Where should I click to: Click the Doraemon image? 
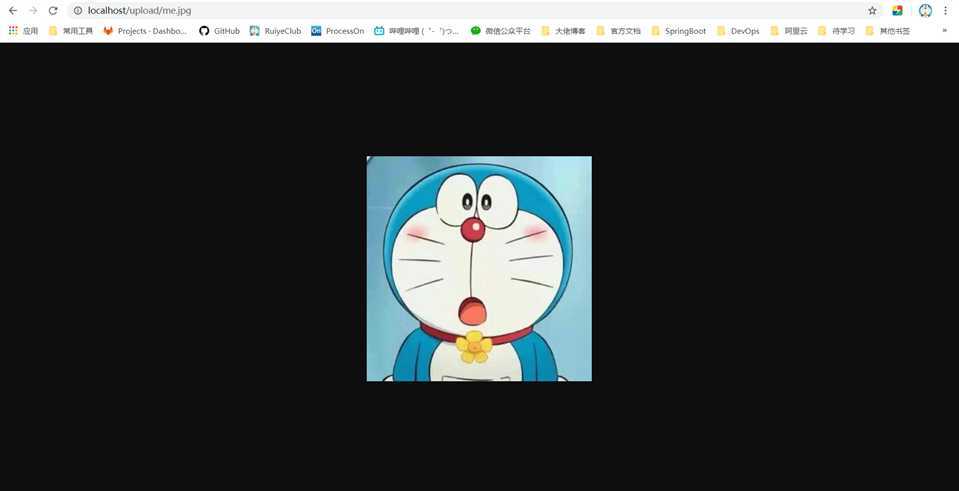(x=479, y=268)
